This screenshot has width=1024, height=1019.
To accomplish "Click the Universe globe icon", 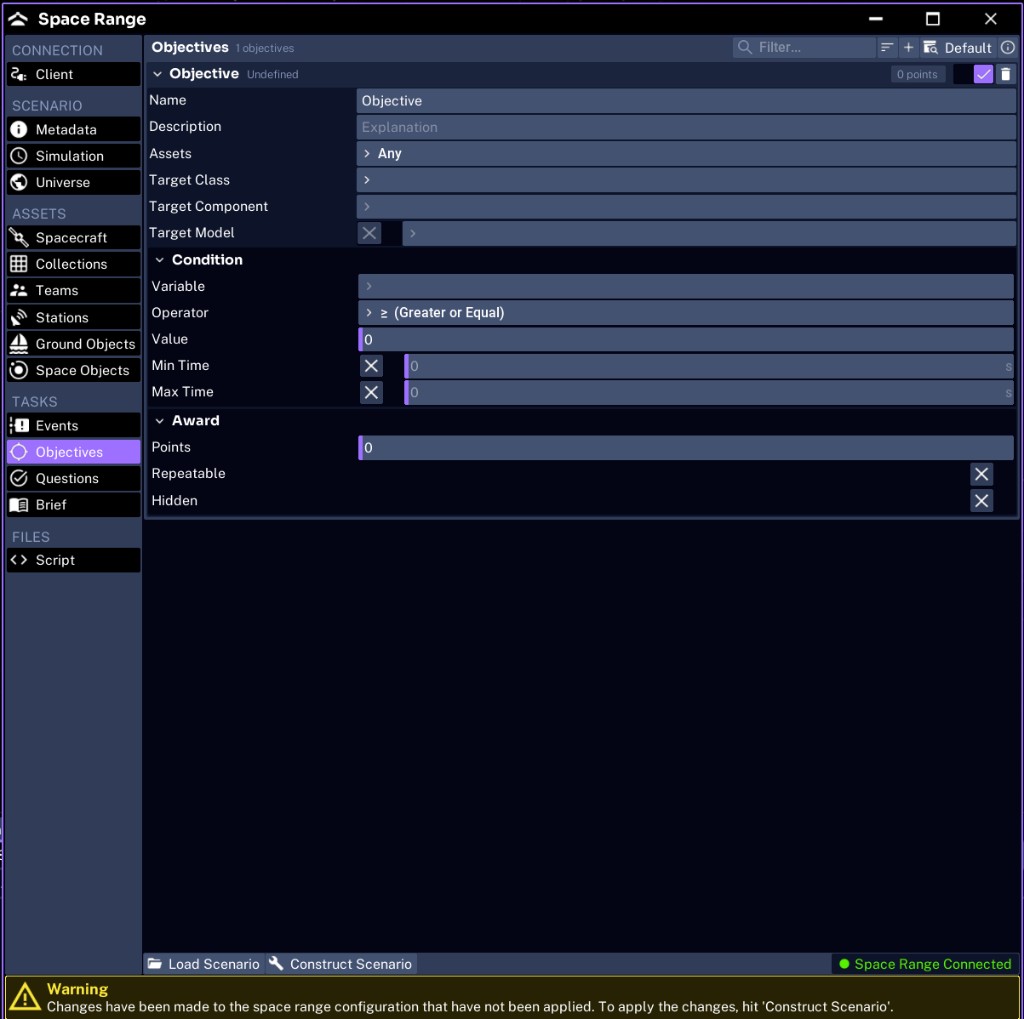I will click(19, 182).
